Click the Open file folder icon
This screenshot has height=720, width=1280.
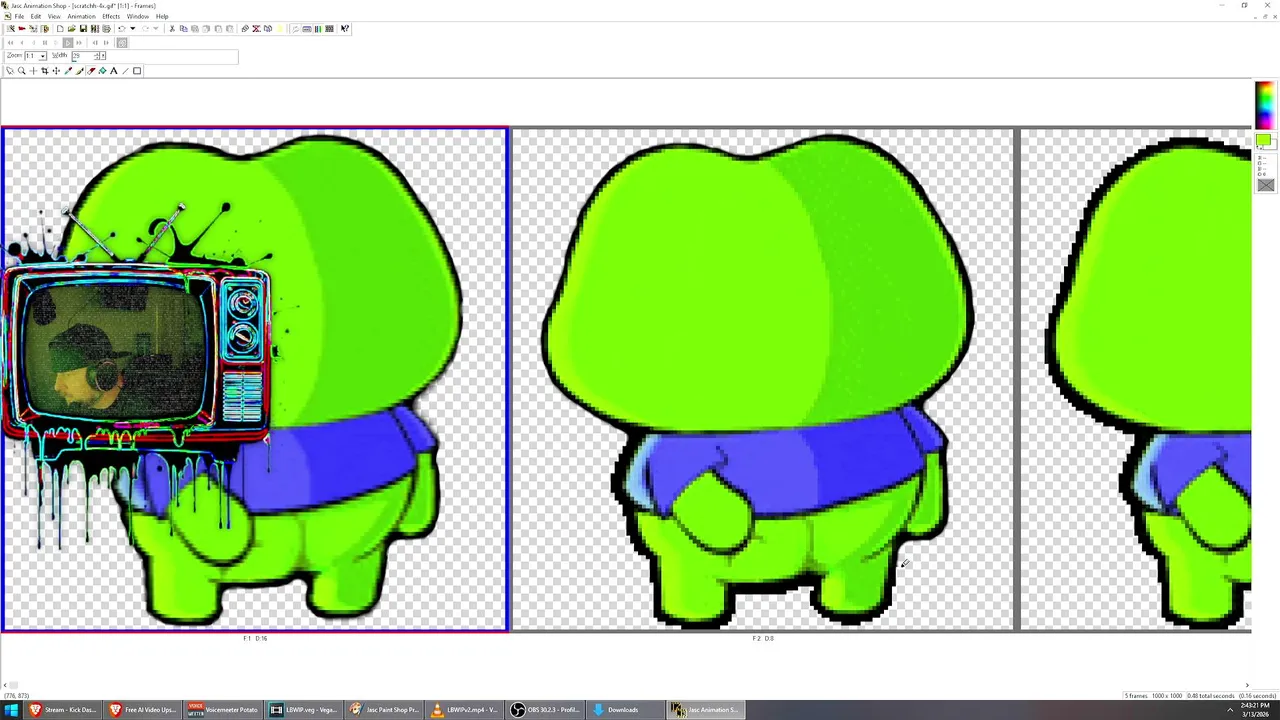tap(72, 29)
